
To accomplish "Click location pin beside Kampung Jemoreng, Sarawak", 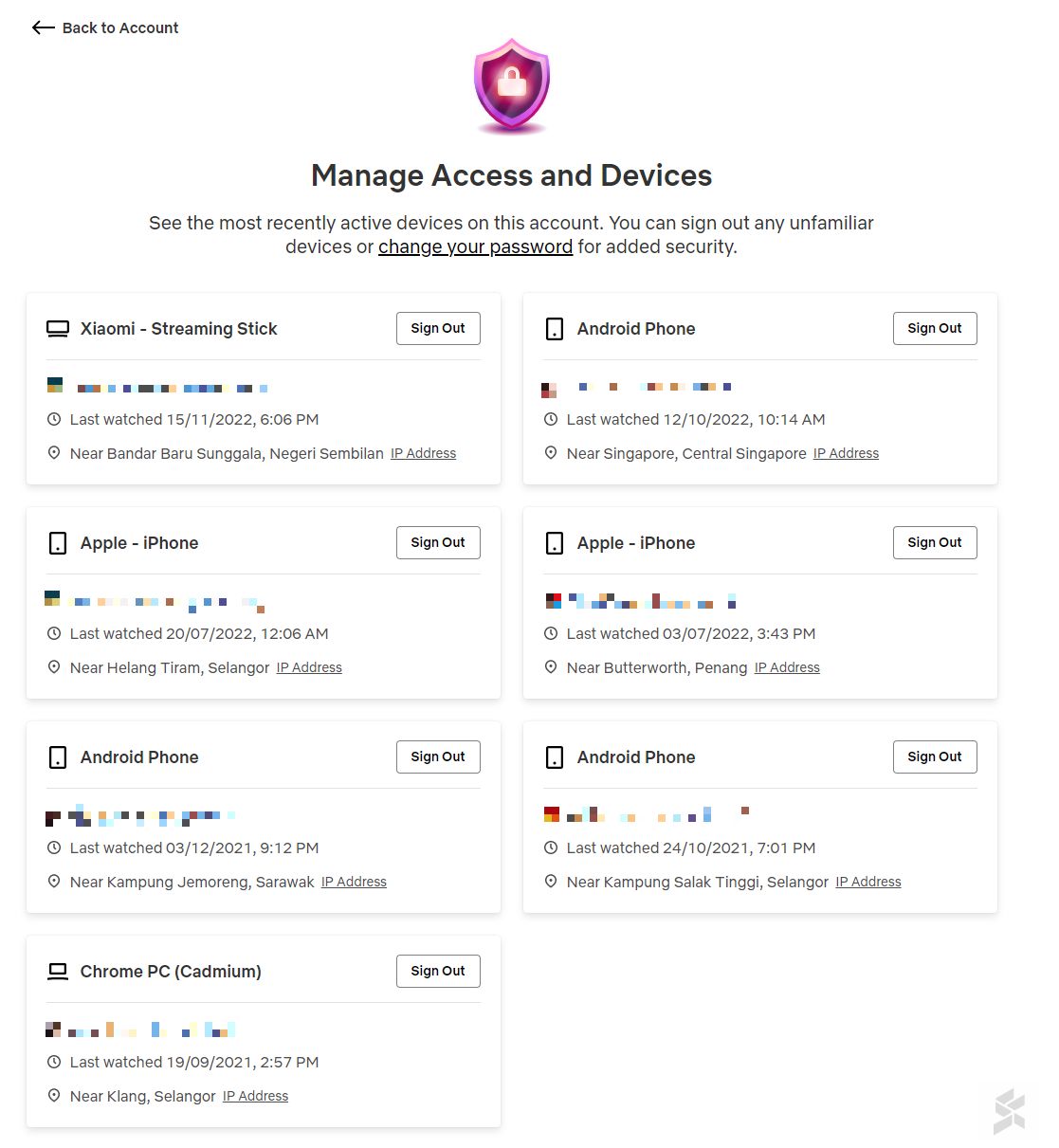I will [x=54, y=882].
